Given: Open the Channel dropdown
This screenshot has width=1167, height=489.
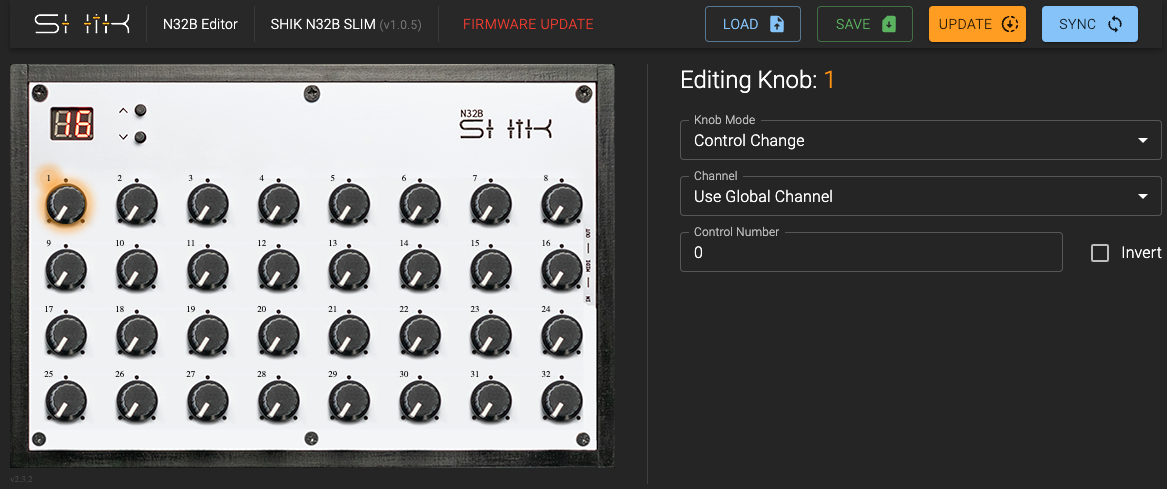Looking at the screenshot, I should point(921,196).
